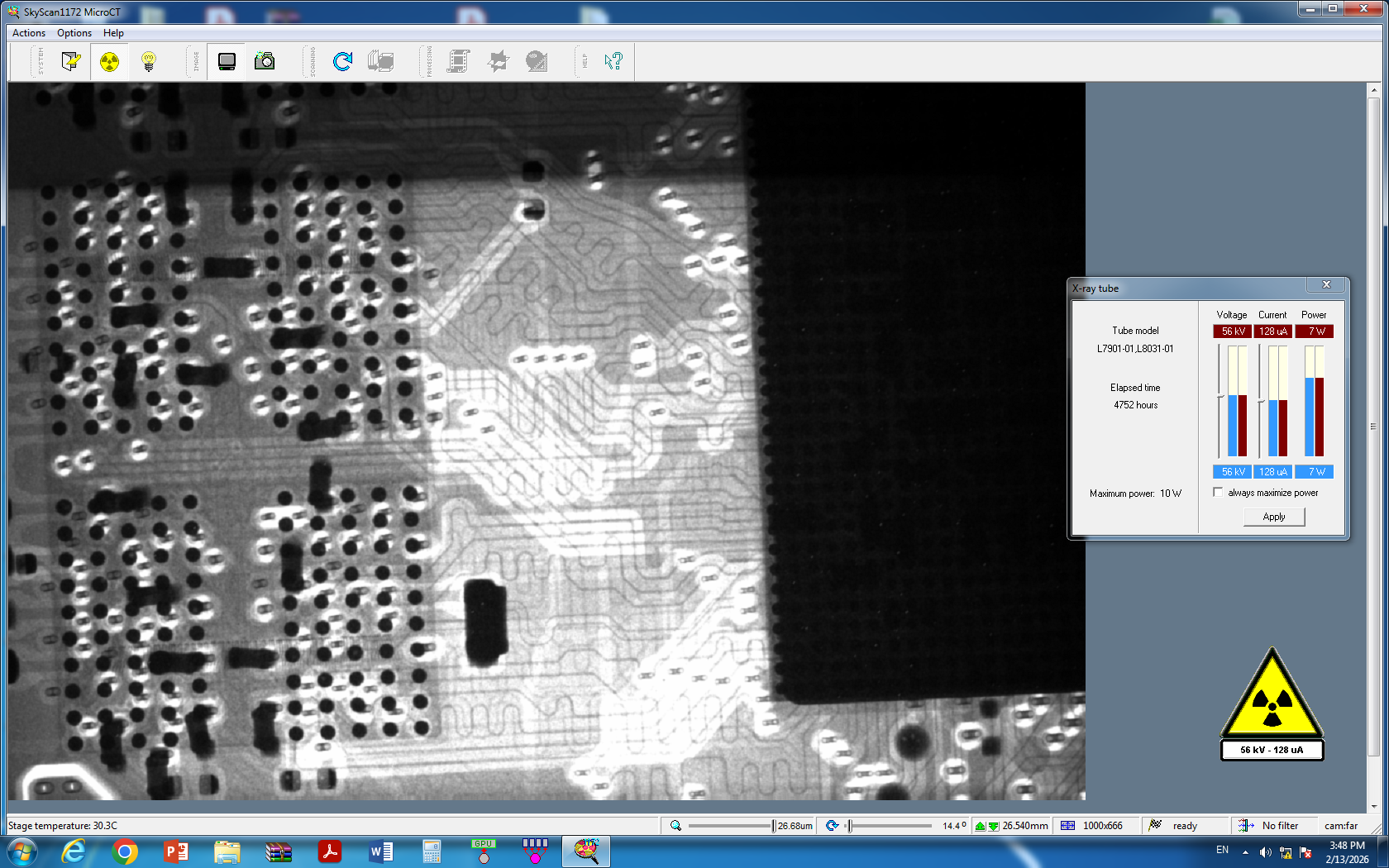Click the No filter status icon

(1246, 826)
